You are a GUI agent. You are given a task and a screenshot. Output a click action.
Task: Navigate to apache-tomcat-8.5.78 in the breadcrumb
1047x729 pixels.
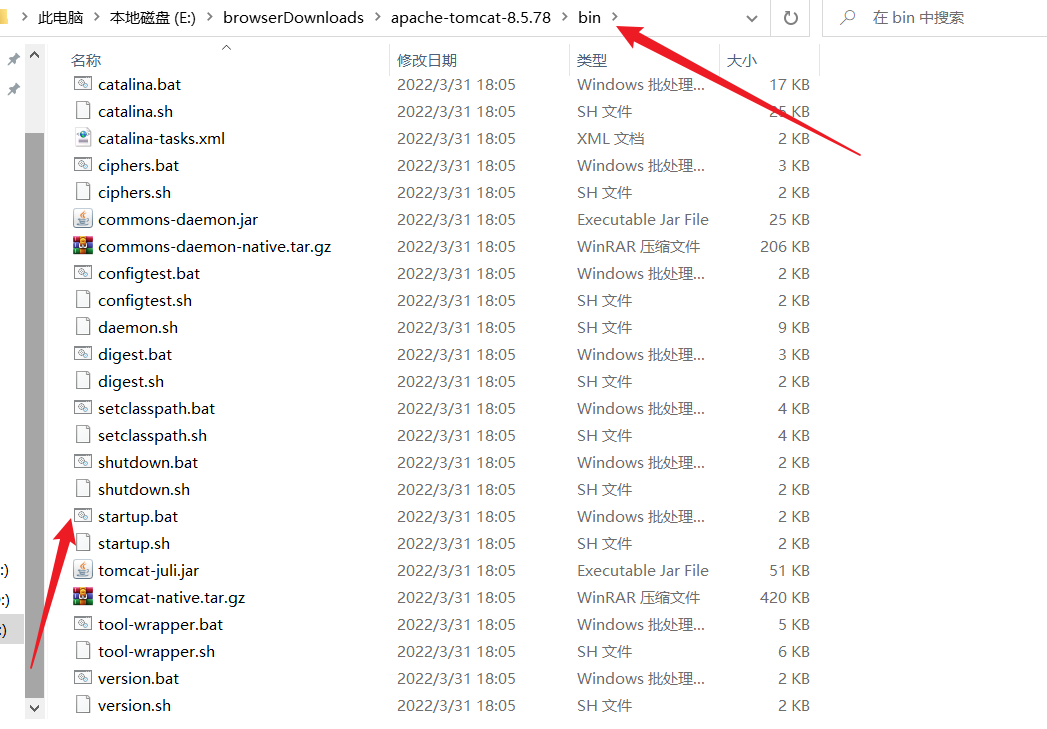pyautogui.click(x=471, y=17)
